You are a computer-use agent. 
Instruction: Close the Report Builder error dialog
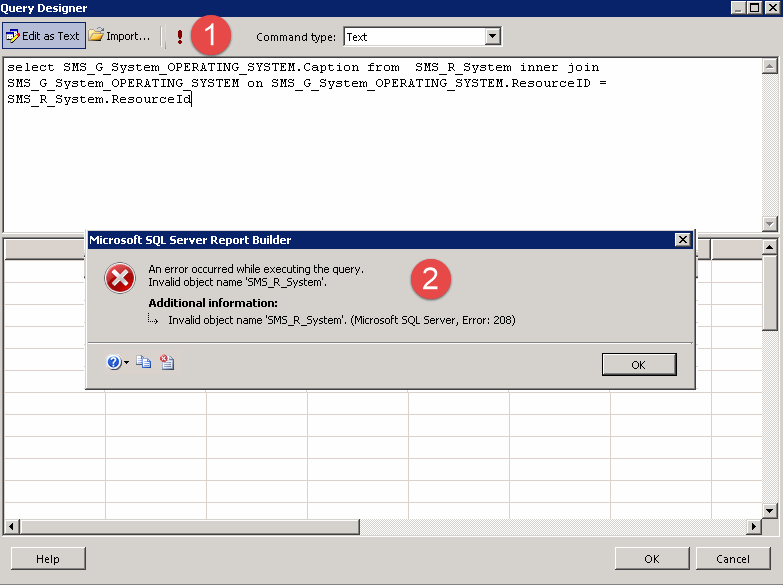point(682,240)
